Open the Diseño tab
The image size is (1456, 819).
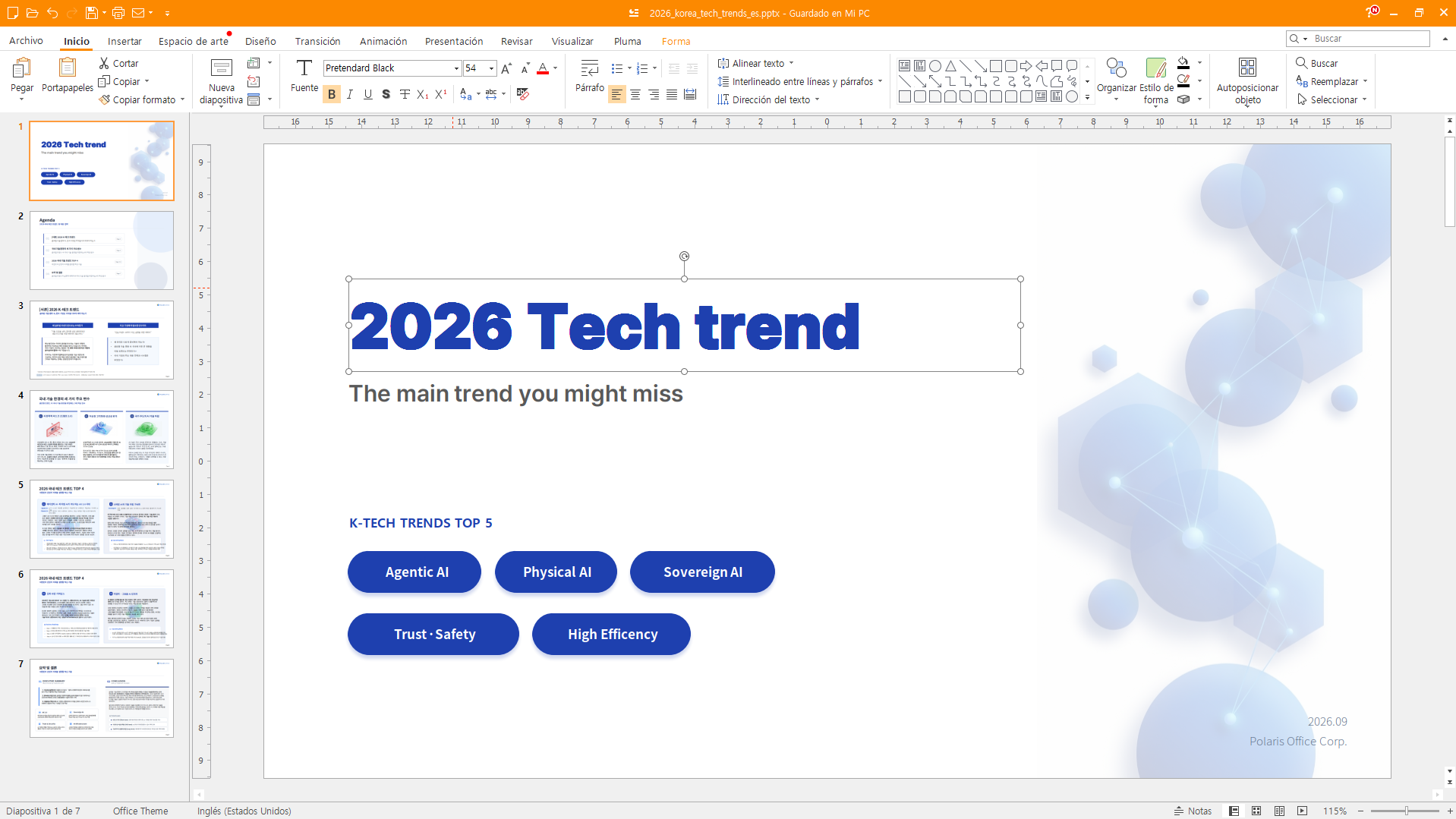coord(260,41)
